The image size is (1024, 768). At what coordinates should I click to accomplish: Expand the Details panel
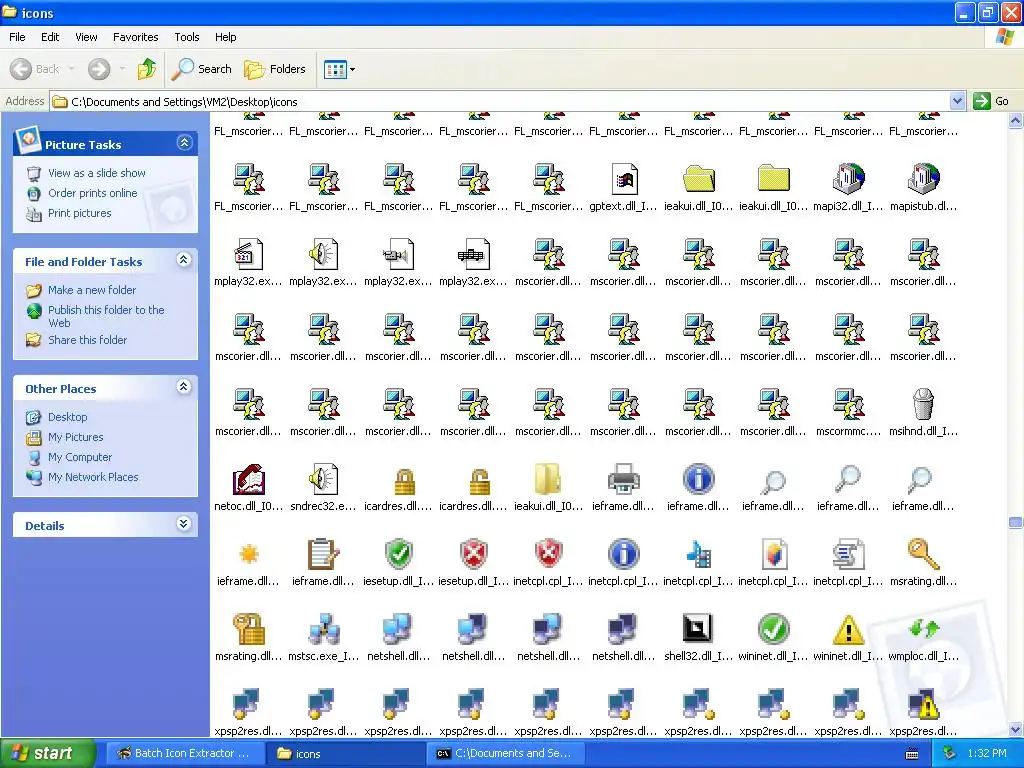point(184,524)
